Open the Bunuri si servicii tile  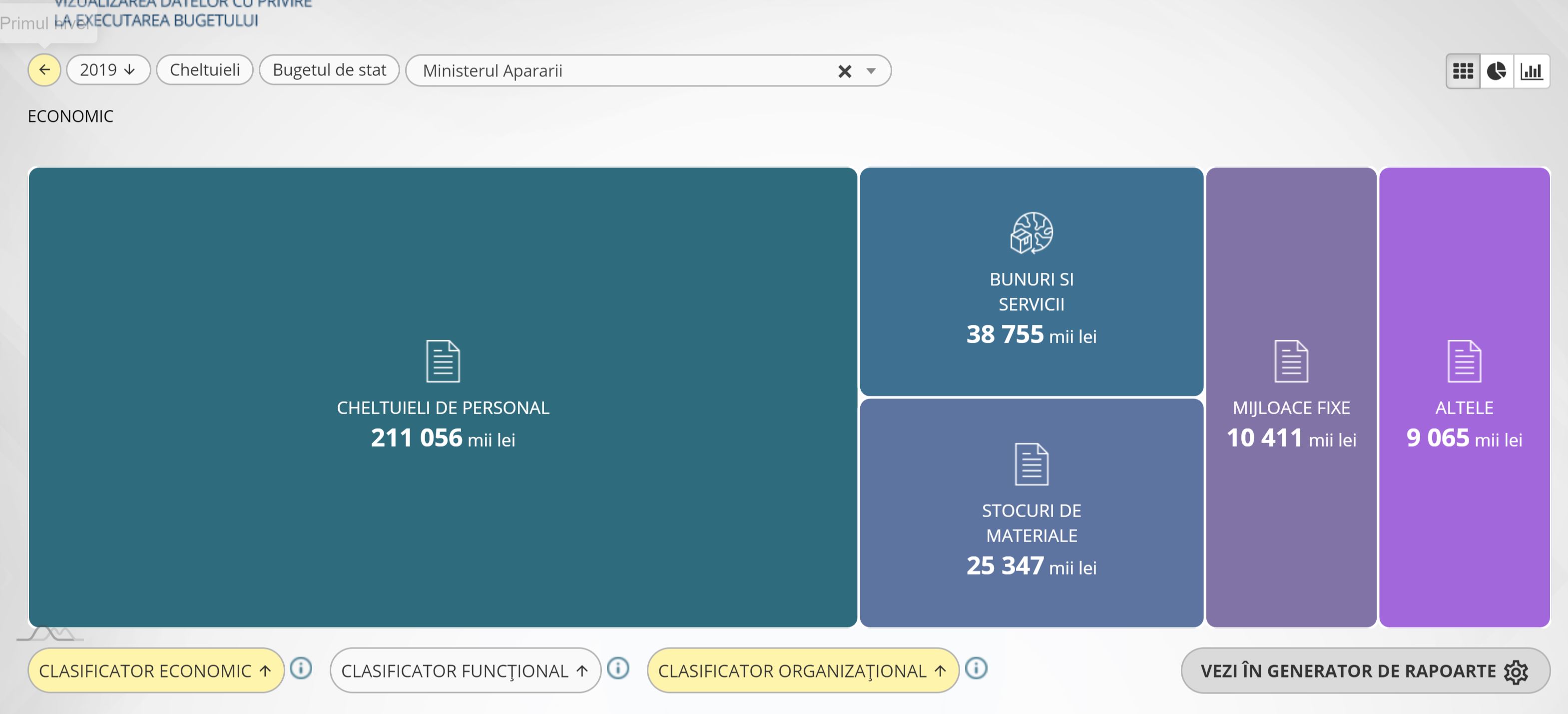1031,281
